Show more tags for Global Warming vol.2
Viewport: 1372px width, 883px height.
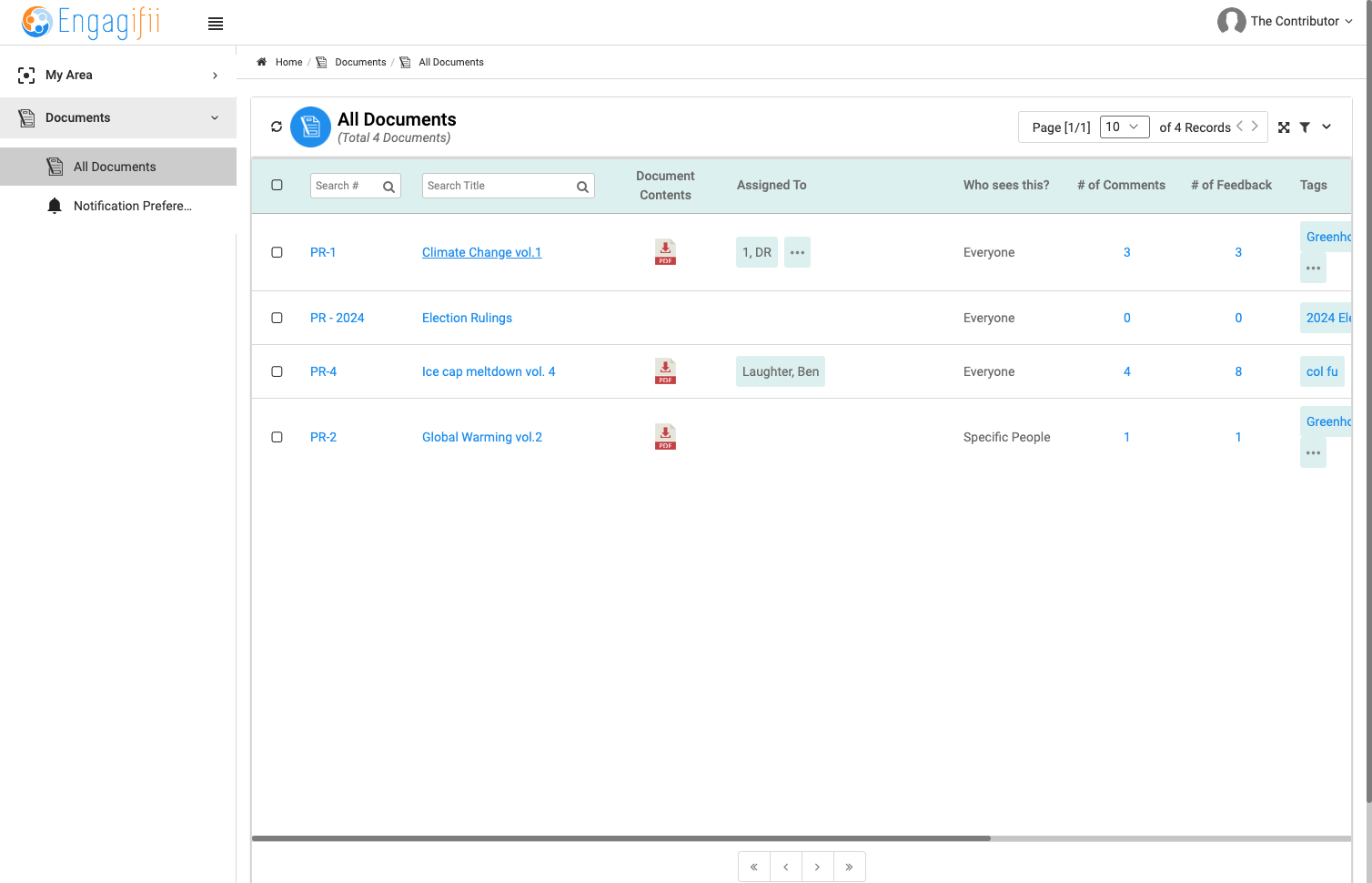click(1313, 453)
